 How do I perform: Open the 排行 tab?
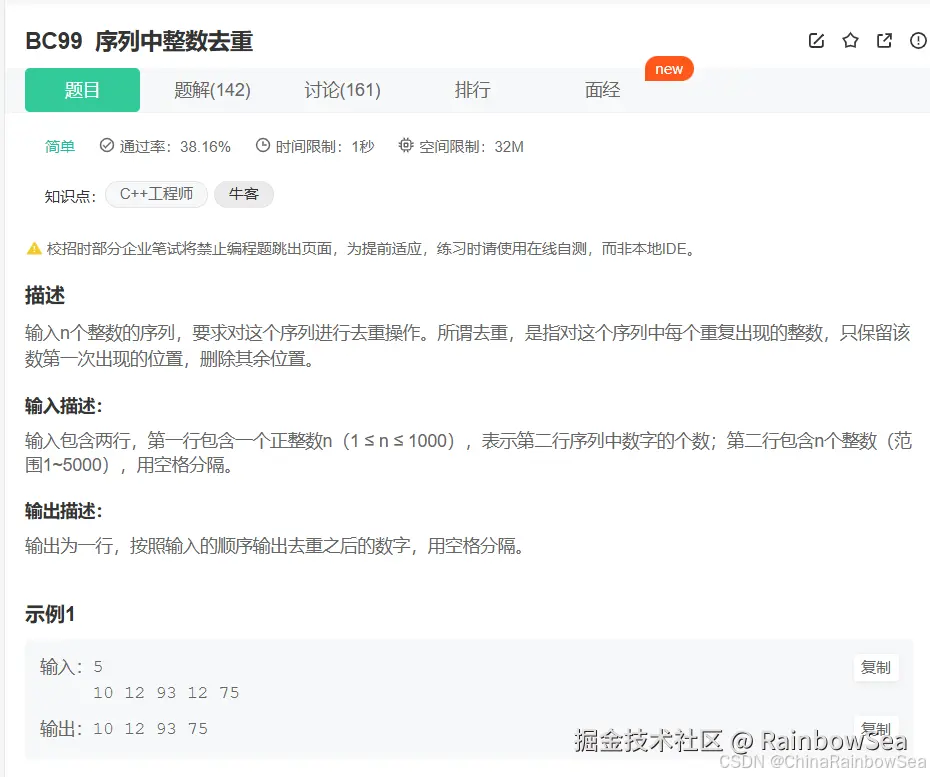pos(472,89)
